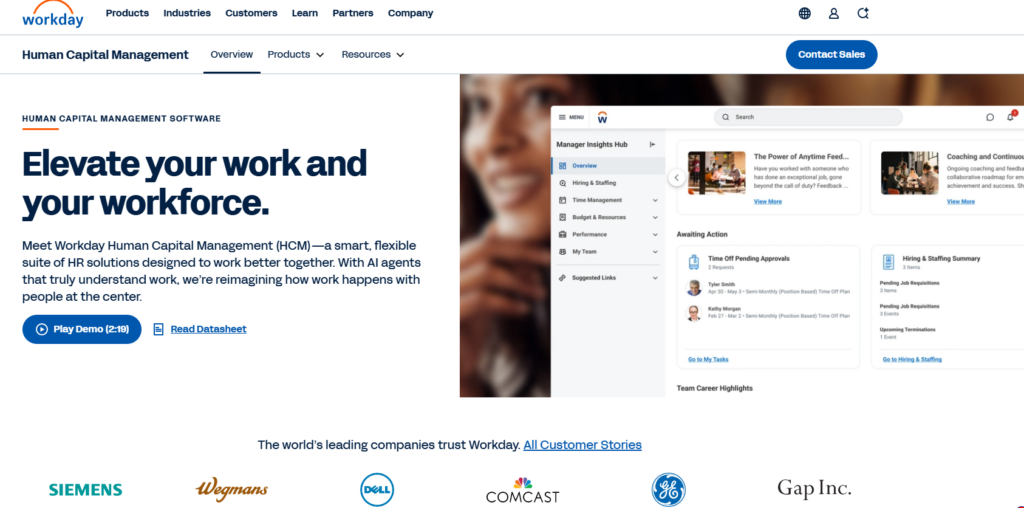
Task: Click the datasheet document icon
Action: (x=158, y=329)
